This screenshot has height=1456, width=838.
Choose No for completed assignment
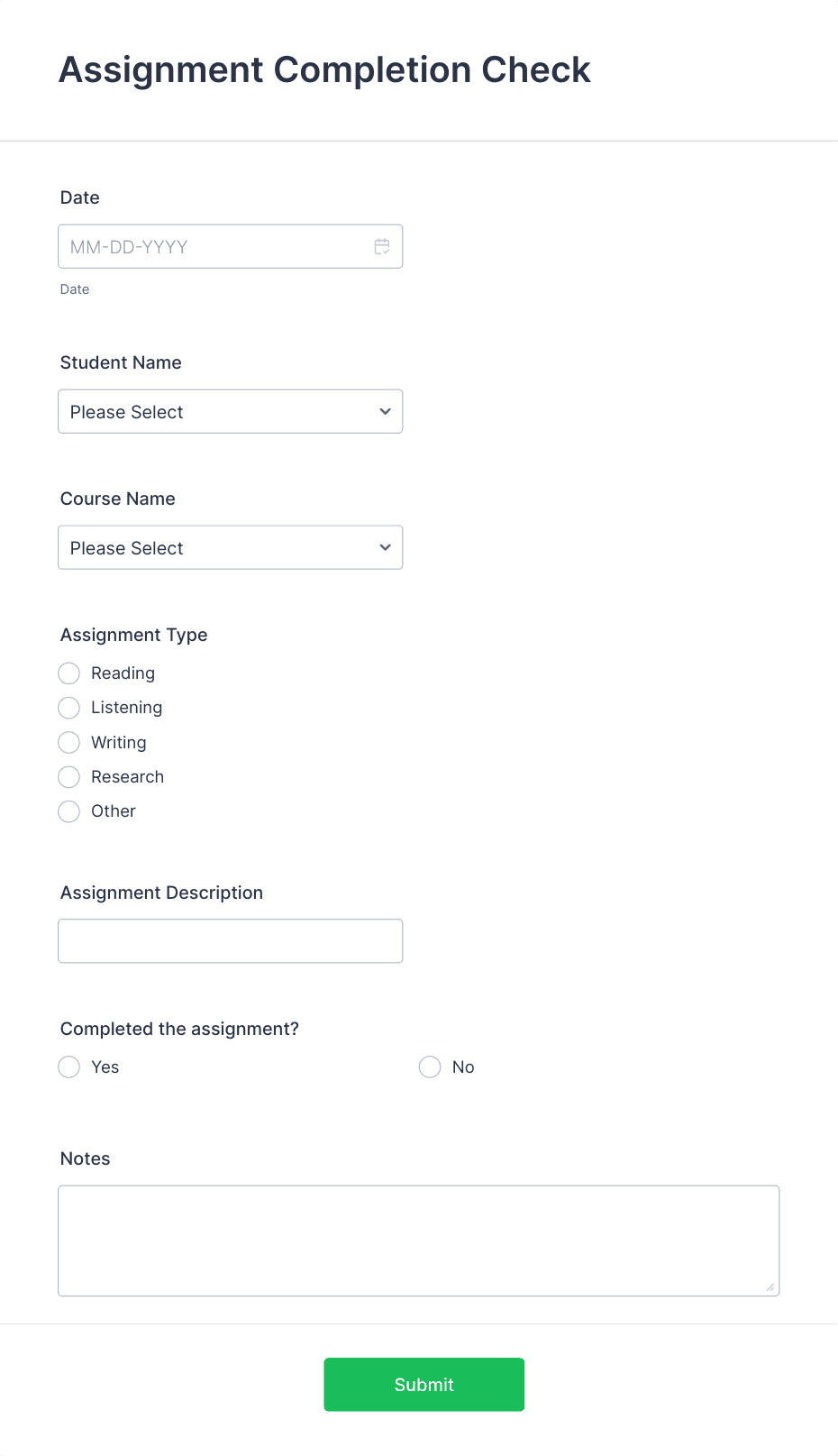(430, 1067)
